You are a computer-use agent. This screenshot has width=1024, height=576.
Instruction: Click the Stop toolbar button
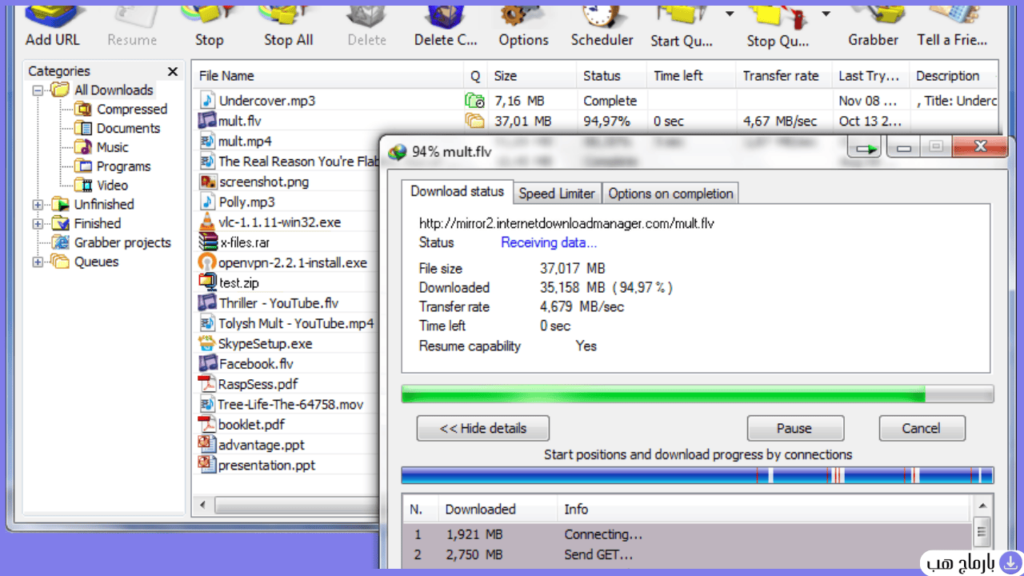(209, 26)
